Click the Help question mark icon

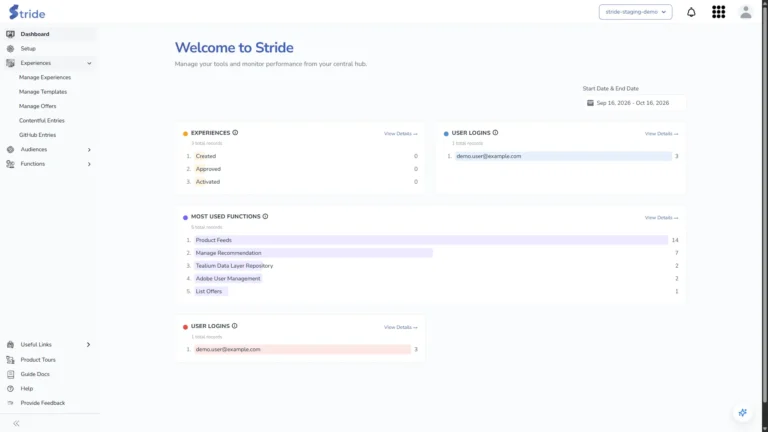coord(10,389)
